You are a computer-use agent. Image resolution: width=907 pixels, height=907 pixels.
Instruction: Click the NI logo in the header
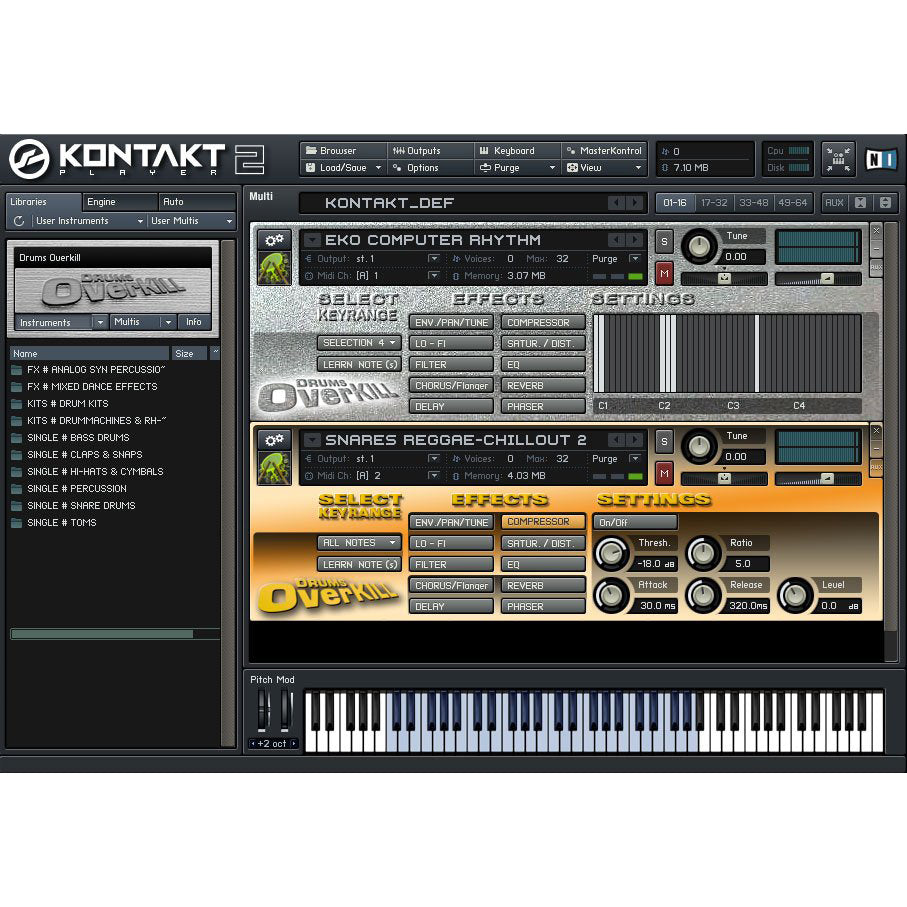(880, 158)
